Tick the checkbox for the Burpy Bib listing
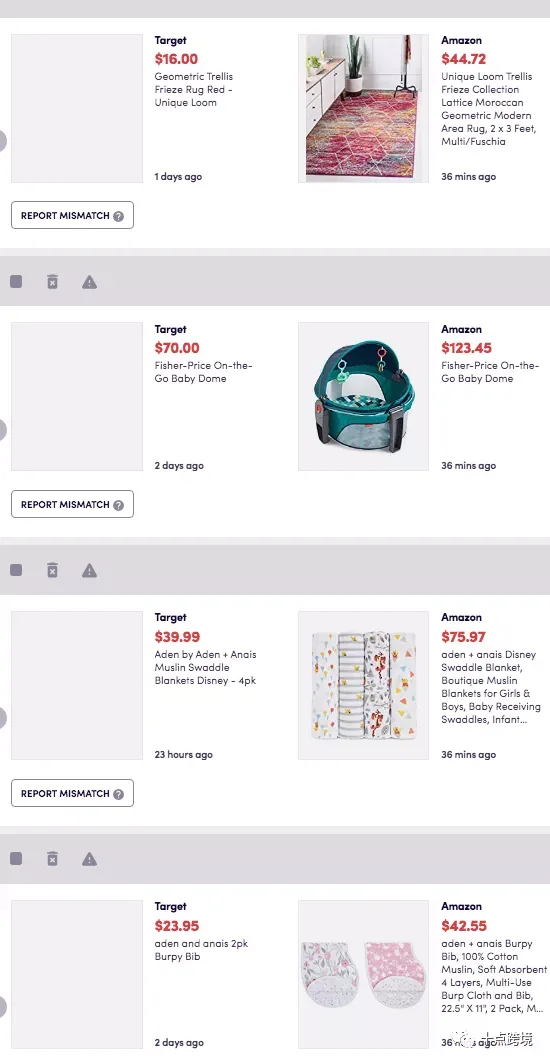The height and width of the screenshot is (1064, 550). pyautogui.click(x=16, y=859)
